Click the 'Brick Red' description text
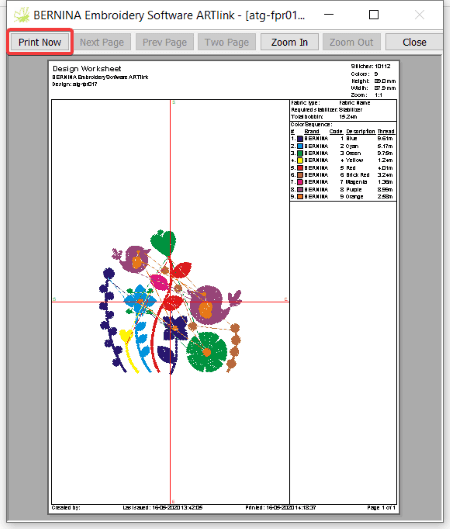This screenshot has width=450, height=529. (358, 175)
